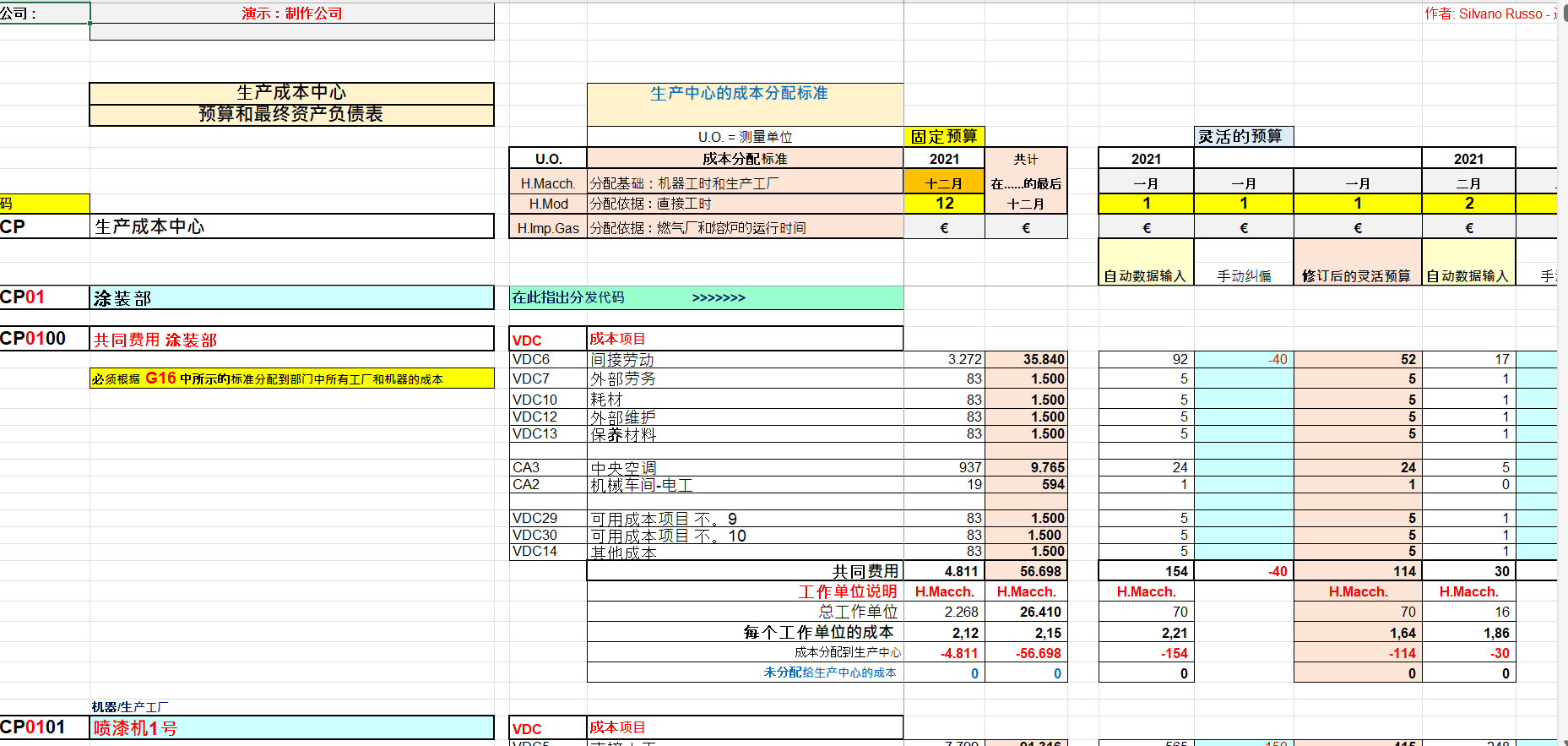Select the '594' value in 机械车间-电工 row
The image size is (1568, 746).
coord(1026,485)
